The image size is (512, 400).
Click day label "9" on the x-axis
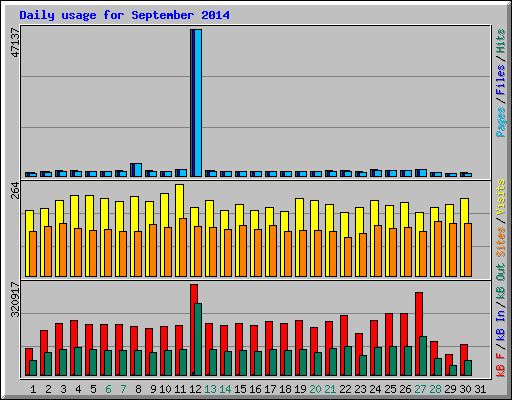[x=153, y=389]
